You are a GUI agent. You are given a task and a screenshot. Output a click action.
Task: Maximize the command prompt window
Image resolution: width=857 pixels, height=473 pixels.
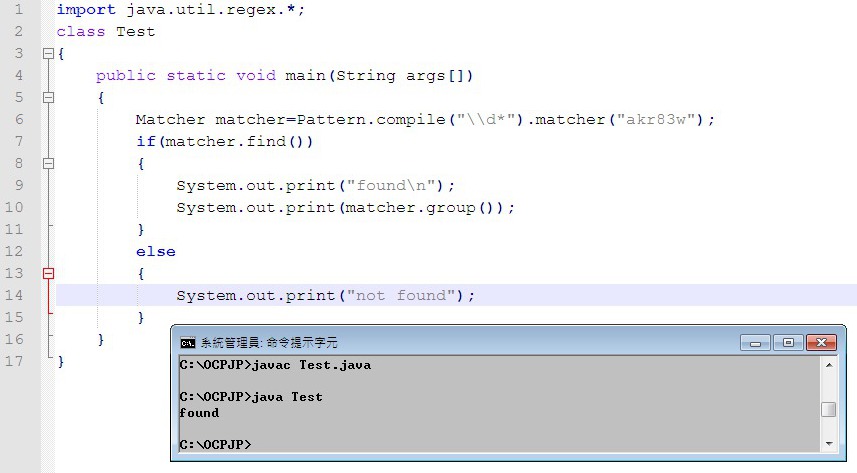tap(788, 342)
